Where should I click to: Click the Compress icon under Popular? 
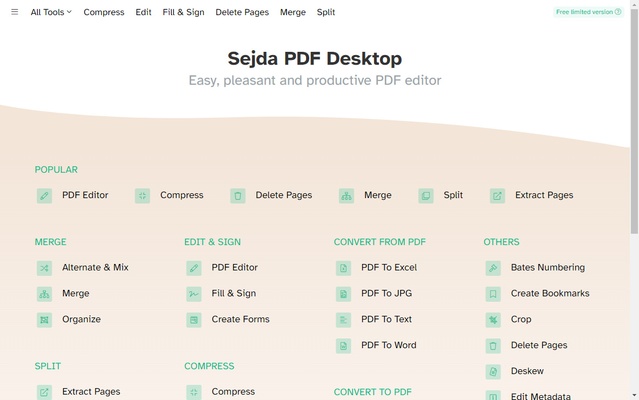(x=142, y=196)
